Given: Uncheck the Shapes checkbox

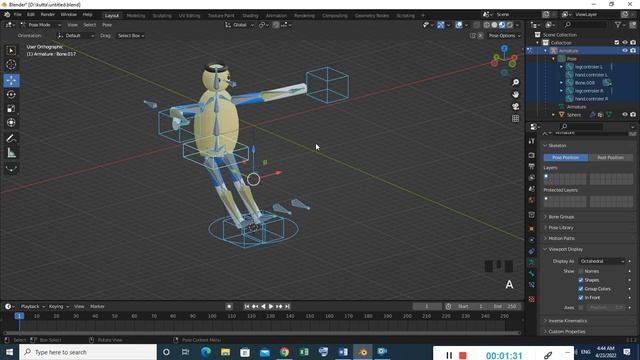Looking at the screenshot, I should (x=581, y=280).
